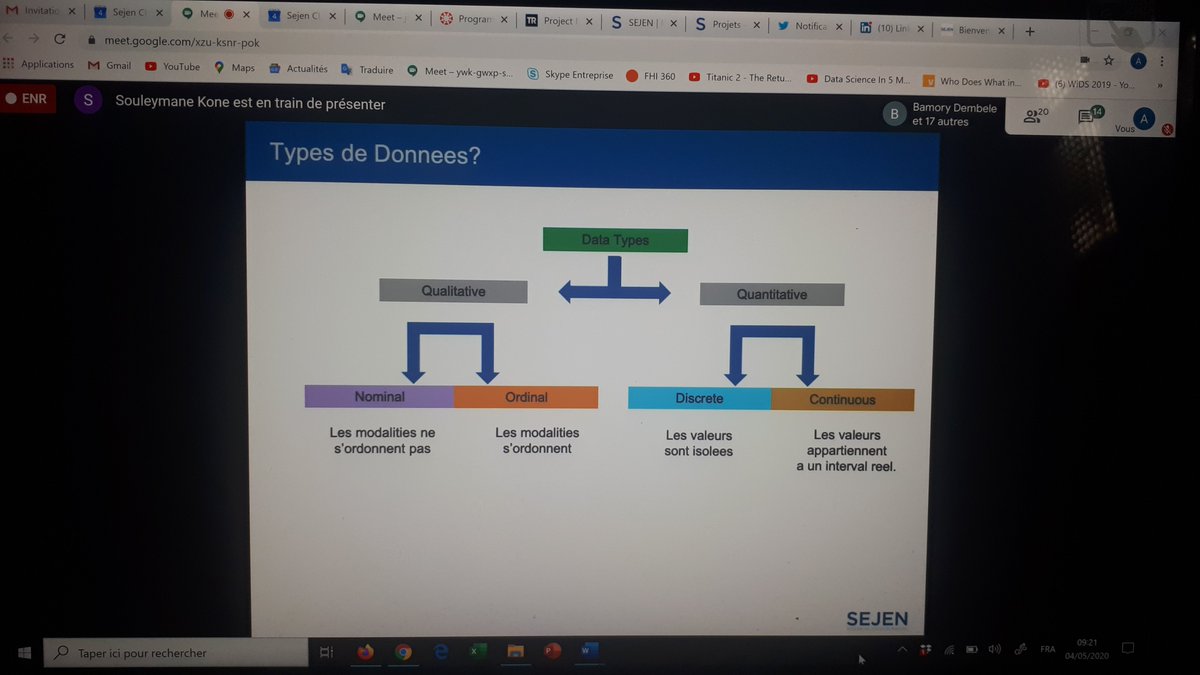Switch to the Bienven browser tab
The image size is (1200, 675).
972,30
